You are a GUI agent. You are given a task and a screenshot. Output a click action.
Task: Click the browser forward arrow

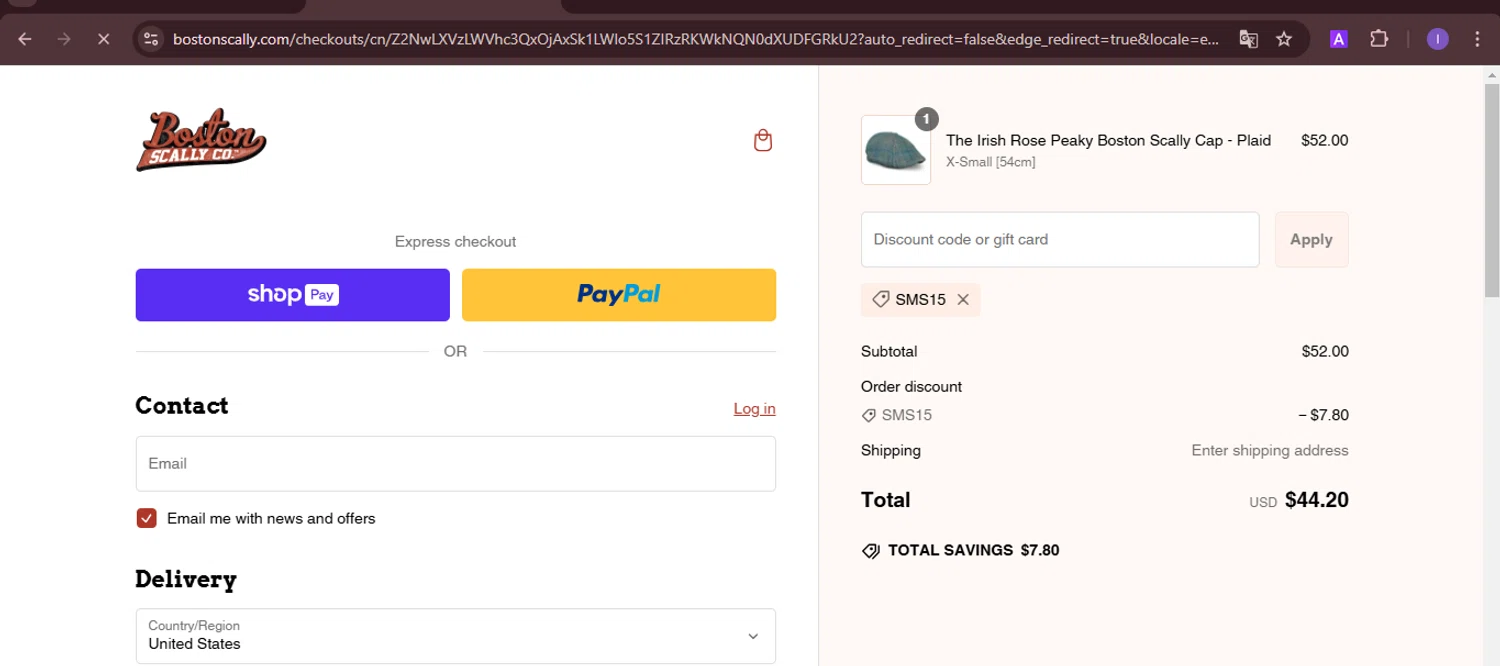pyautogui.click(x=64, y=39)
